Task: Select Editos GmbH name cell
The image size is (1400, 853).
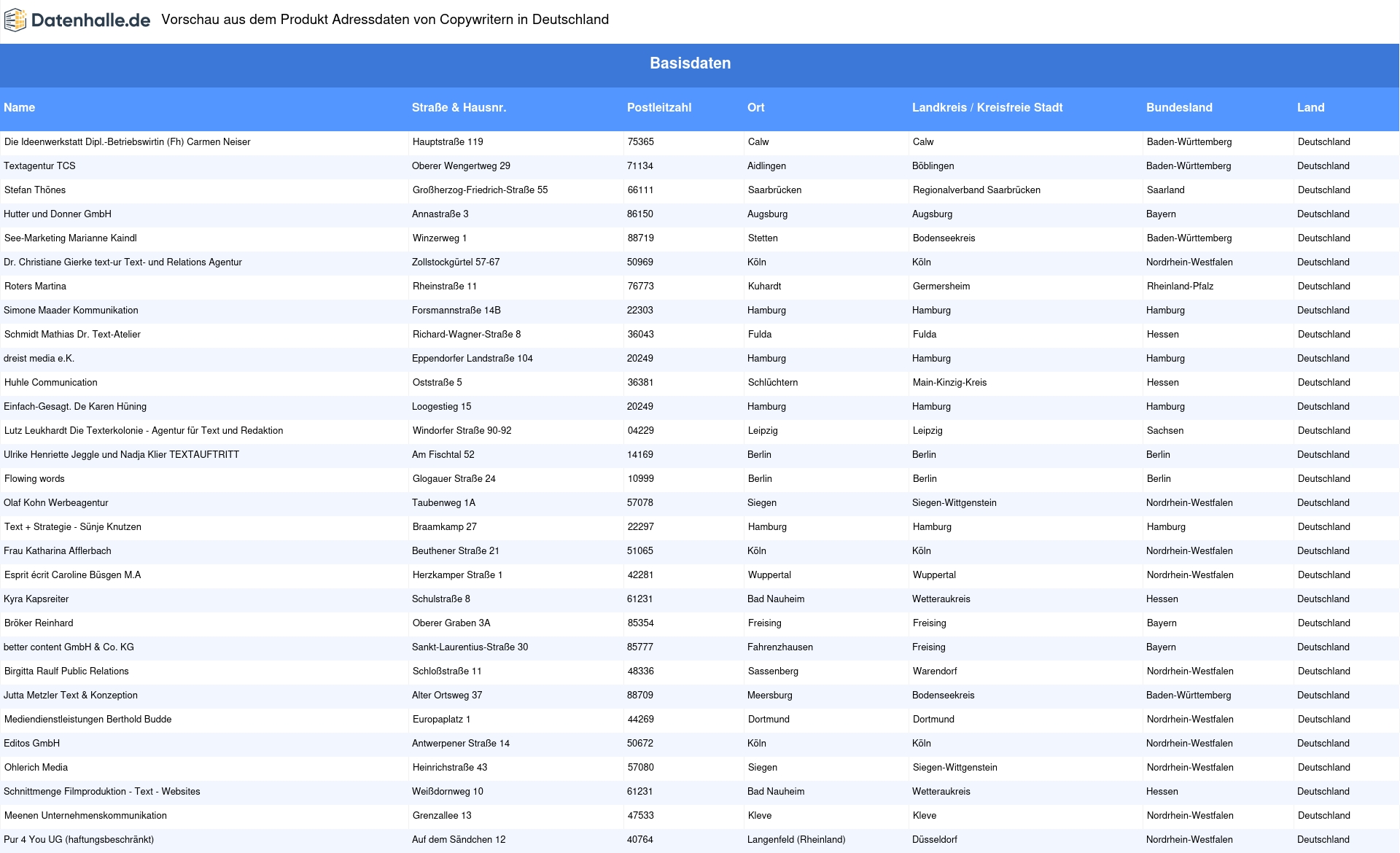Action: [x=32, y=744]
